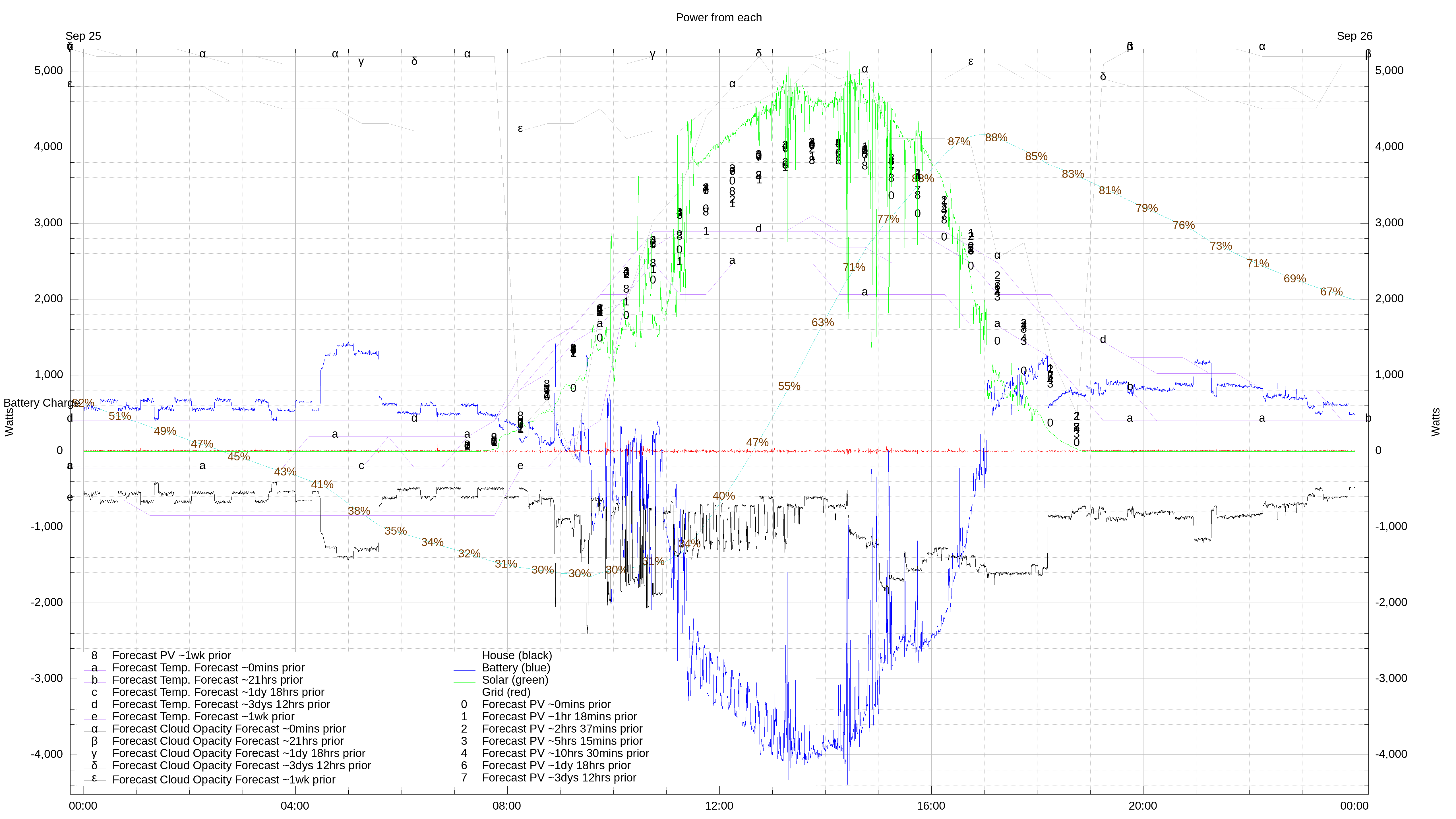Click the '55%' battery charge label
The width and height of the screenshot is (1456, 819).
point(789,387)
